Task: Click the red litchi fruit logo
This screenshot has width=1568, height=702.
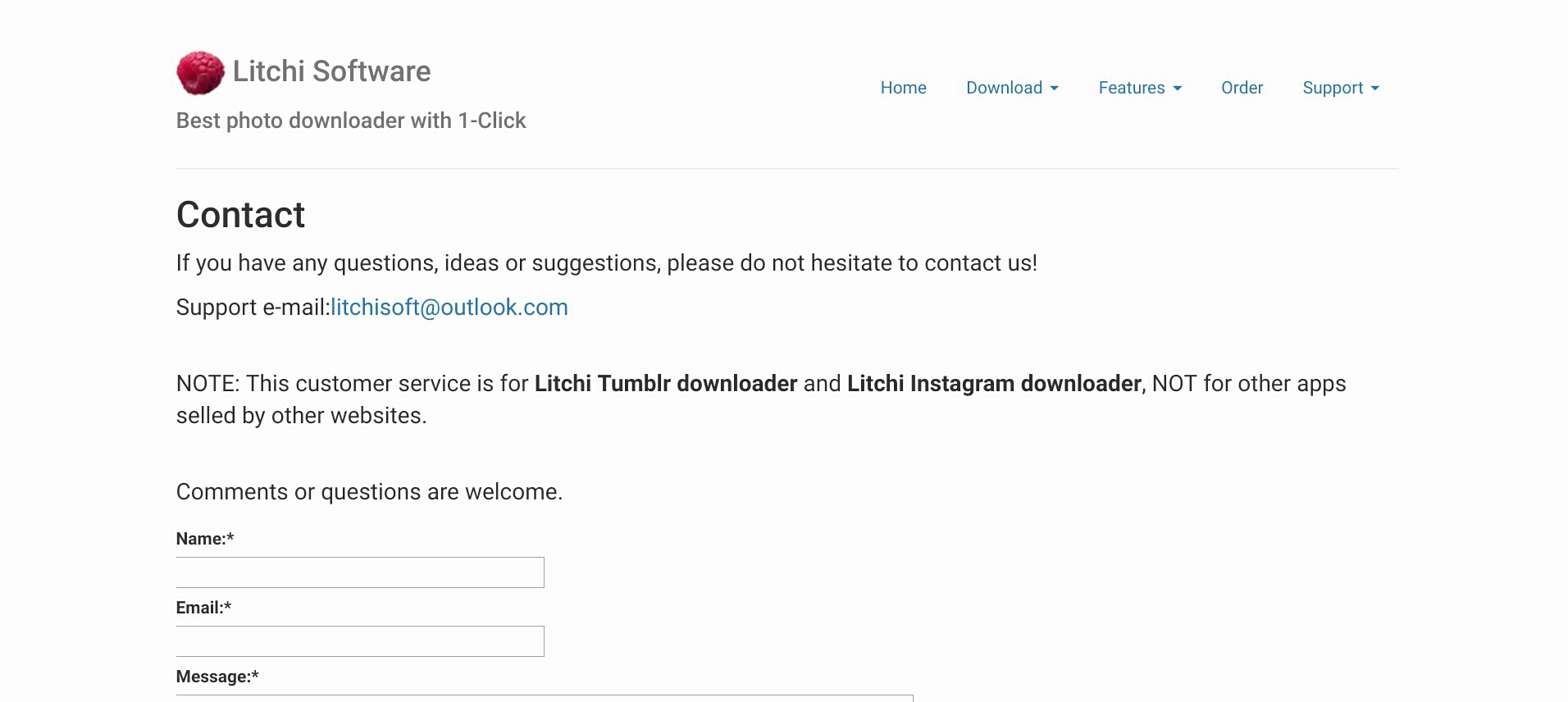Action: pyautogui.click(x=200, y=73)
